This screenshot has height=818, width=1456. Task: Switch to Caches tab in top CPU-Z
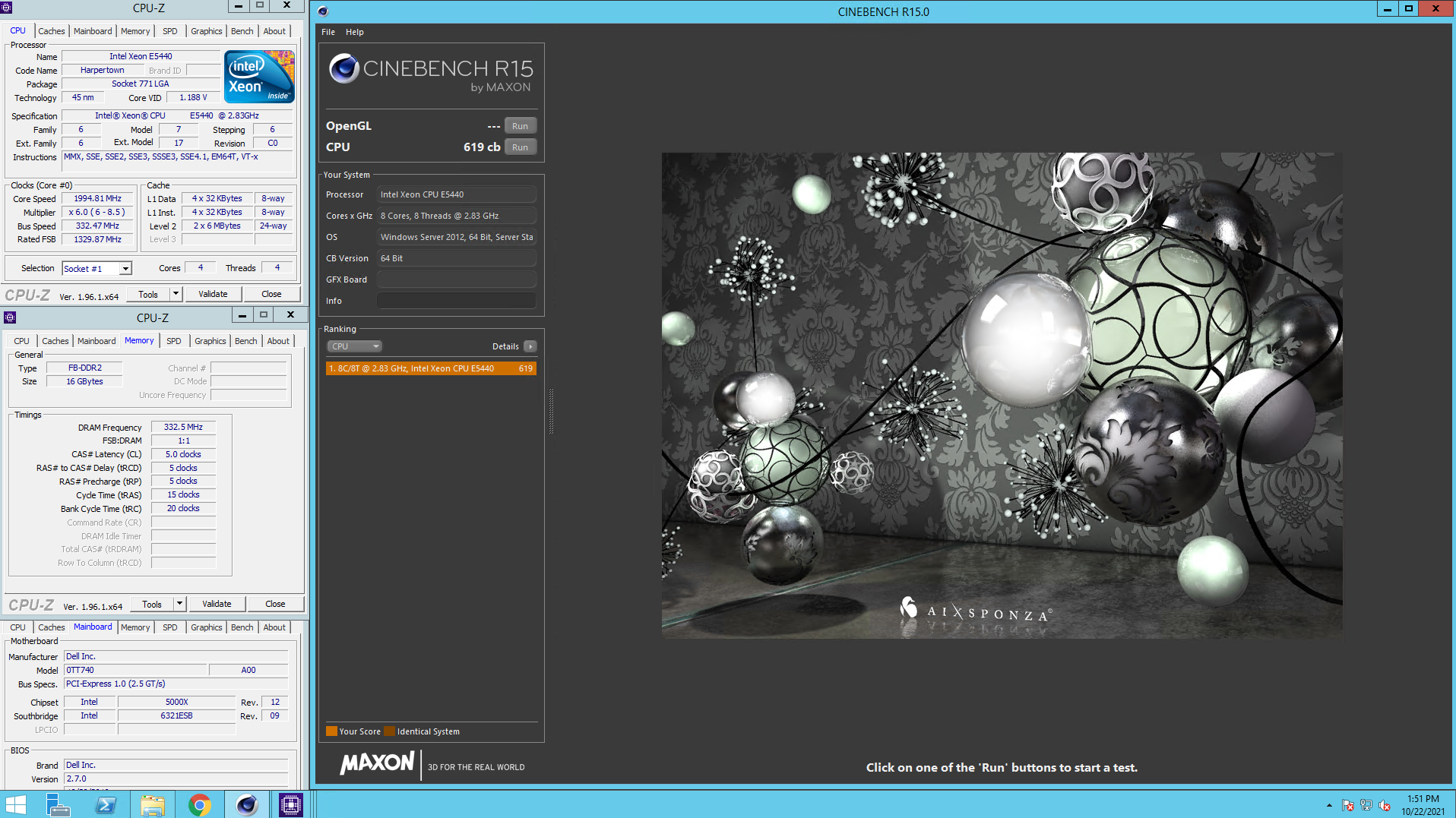coord(52,31)
